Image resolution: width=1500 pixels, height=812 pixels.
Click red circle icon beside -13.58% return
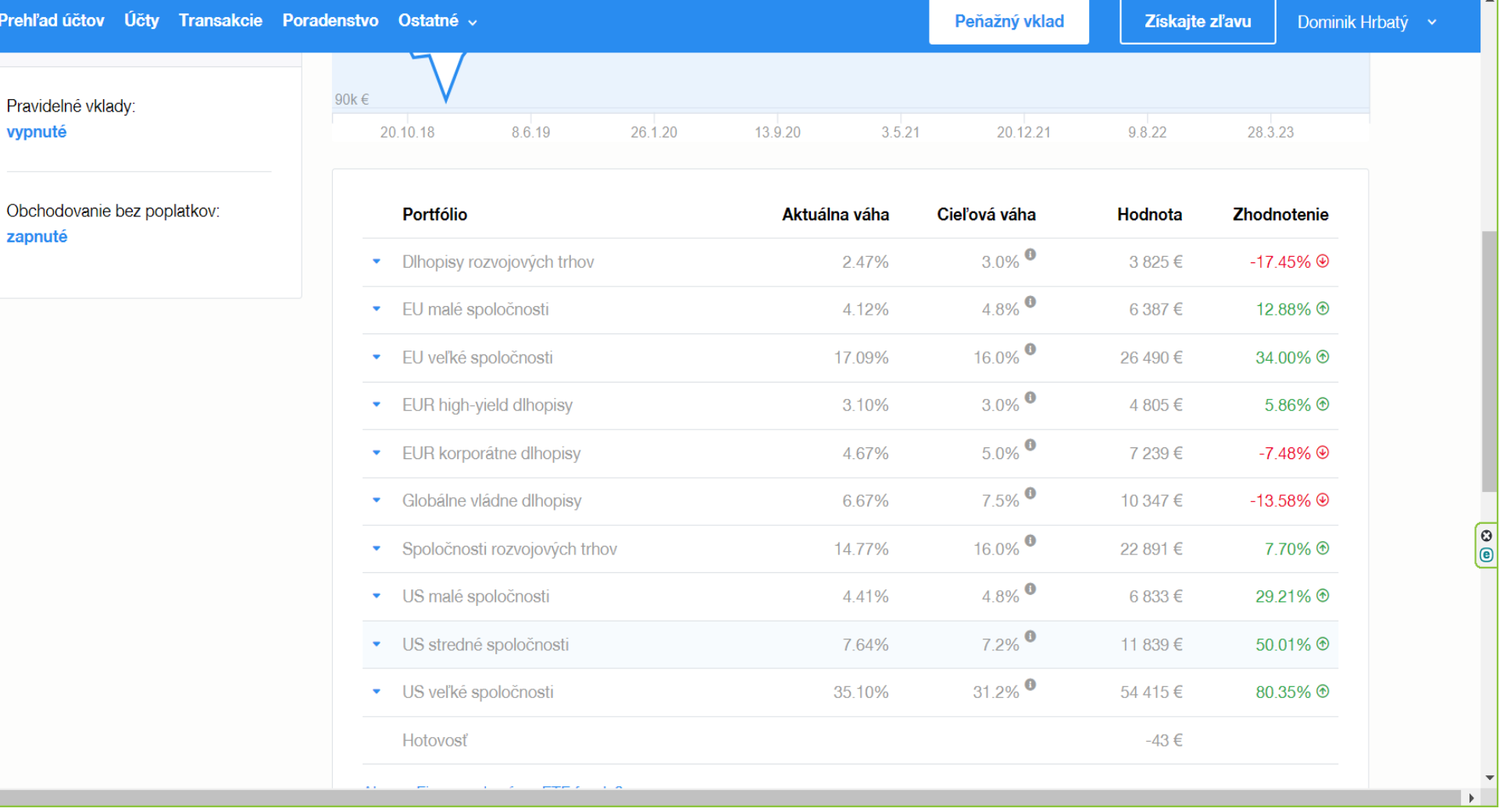coord(1323,500)
